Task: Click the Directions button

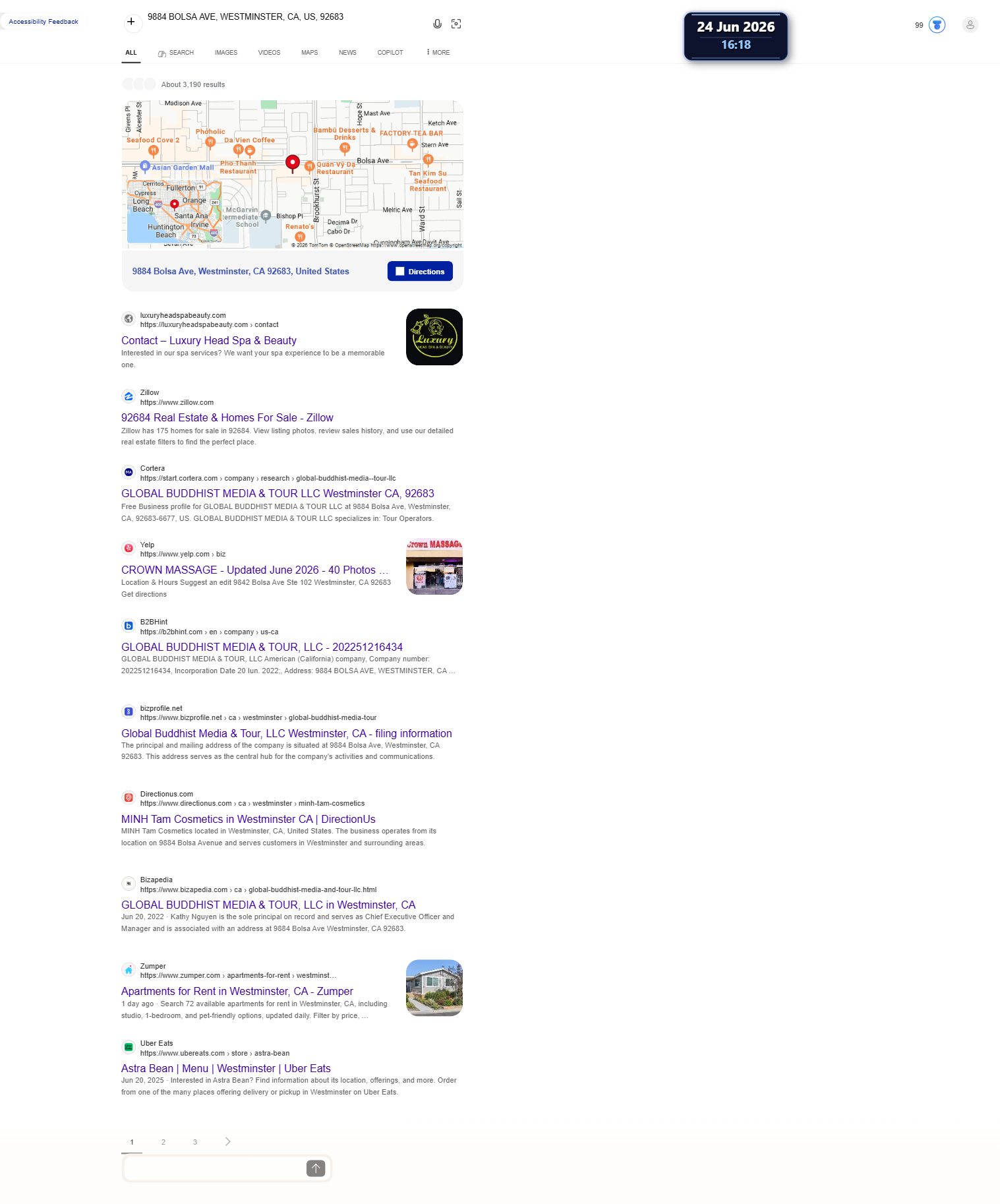Action: coord(420,272)
